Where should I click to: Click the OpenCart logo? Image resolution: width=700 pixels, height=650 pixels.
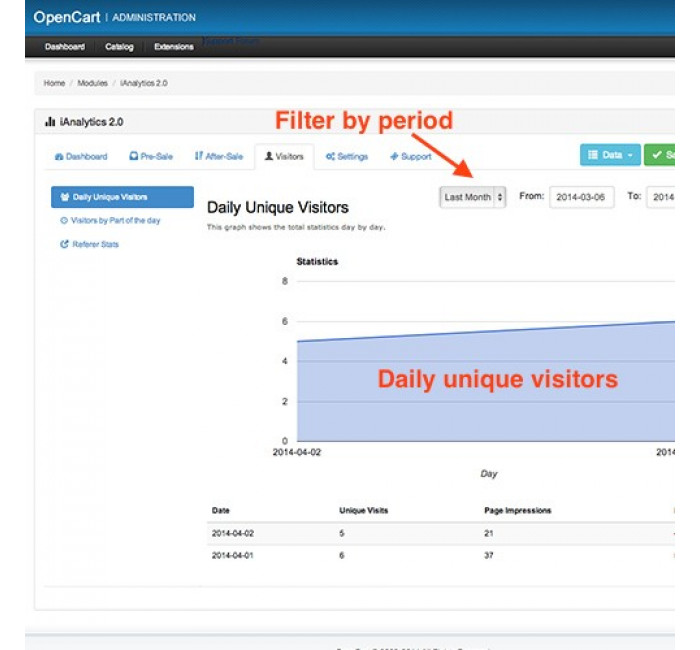[x=67, y=17]
